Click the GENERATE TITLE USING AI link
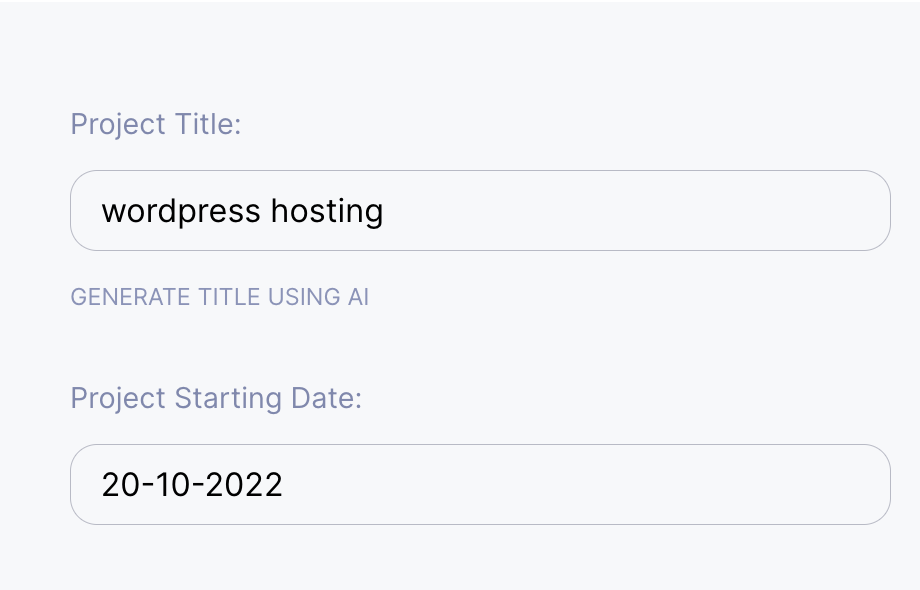The width and height of the screenshot is (920, 590). coord(219,297)
